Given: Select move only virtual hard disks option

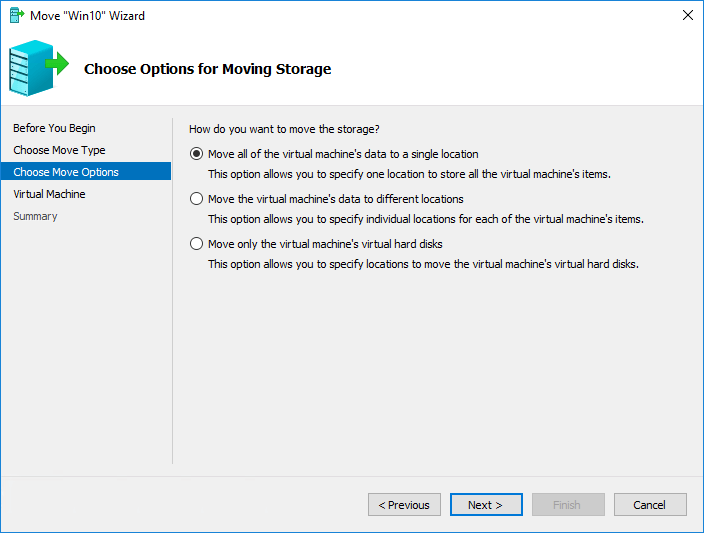Looking at the screenshot, I should click(196, 244).
